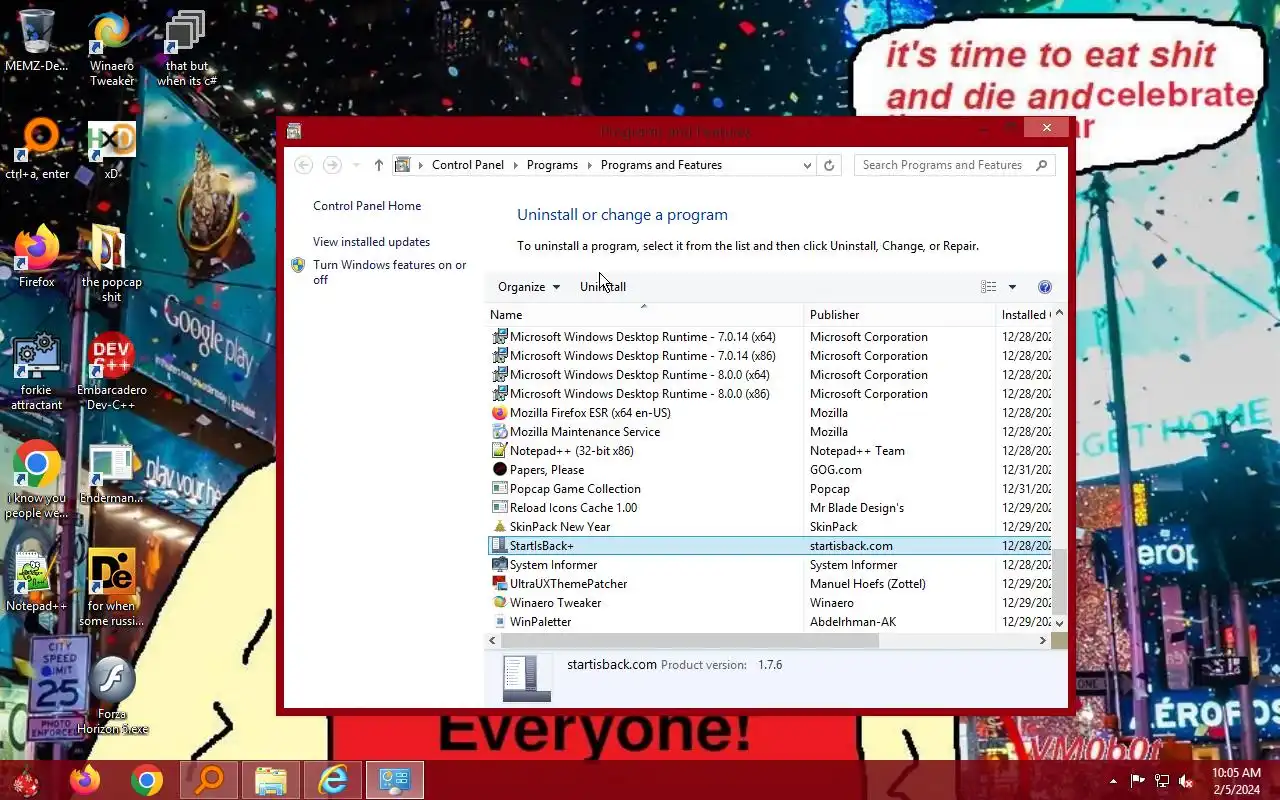Click the vertical scrollbar down arrow
1280x800 pixels.
pos(1060,623)
